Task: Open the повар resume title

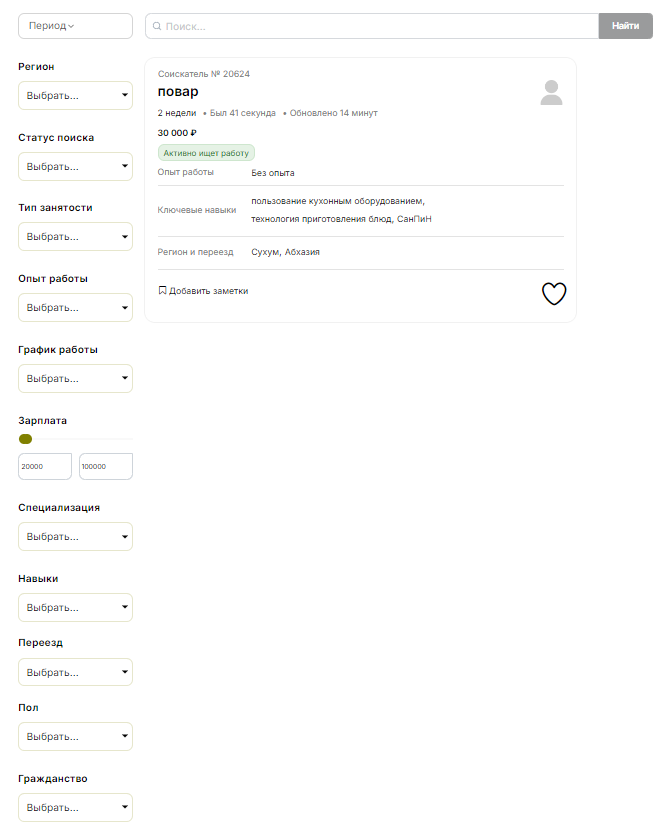Action: click(178, 92)
